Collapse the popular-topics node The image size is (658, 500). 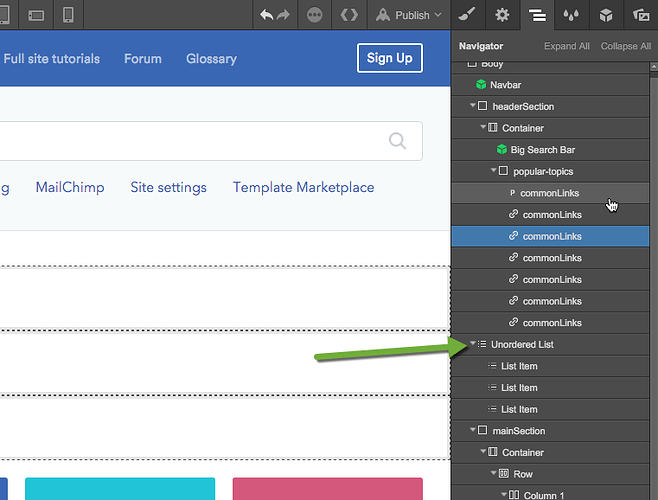[x=494, y=170]
